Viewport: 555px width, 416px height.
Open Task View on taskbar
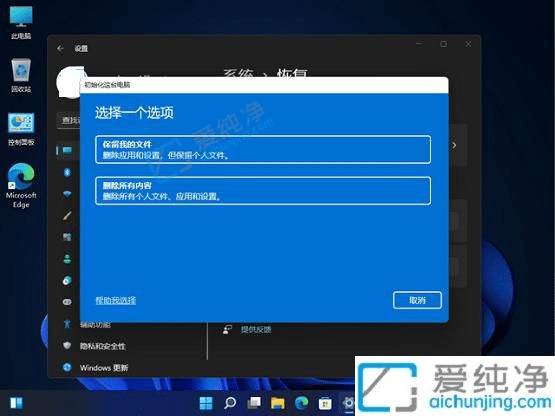click(254, 403)
